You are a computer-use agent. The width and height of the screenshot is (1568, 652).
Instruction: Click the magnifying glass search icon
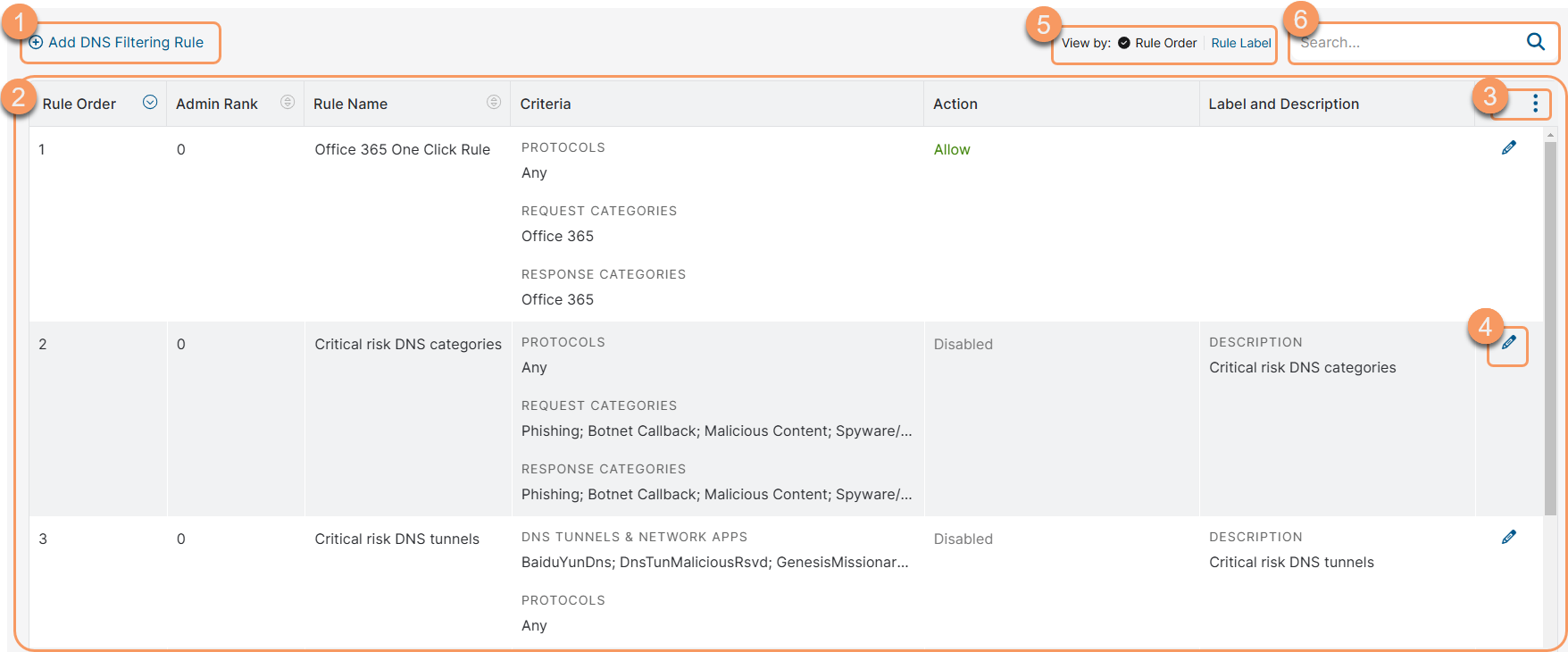click(1535, 42)
